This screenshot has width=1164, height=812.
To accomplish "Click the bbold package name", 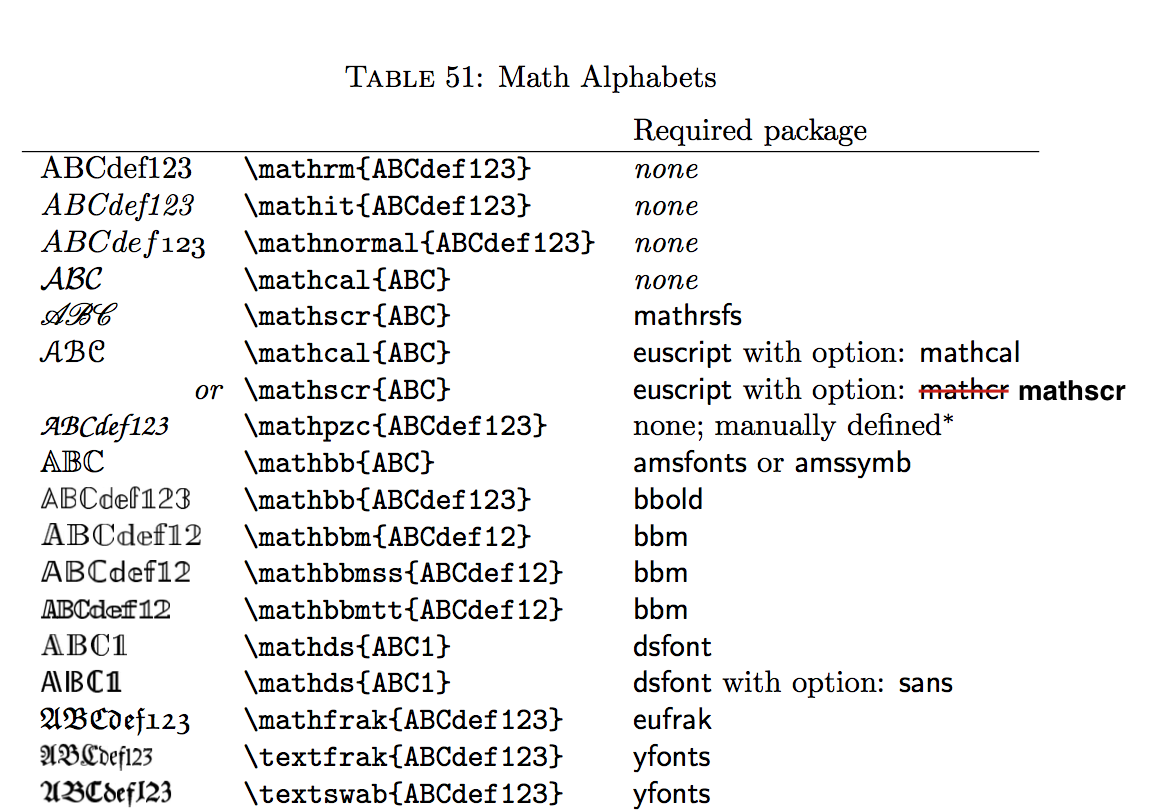I will tap(668, 500).
